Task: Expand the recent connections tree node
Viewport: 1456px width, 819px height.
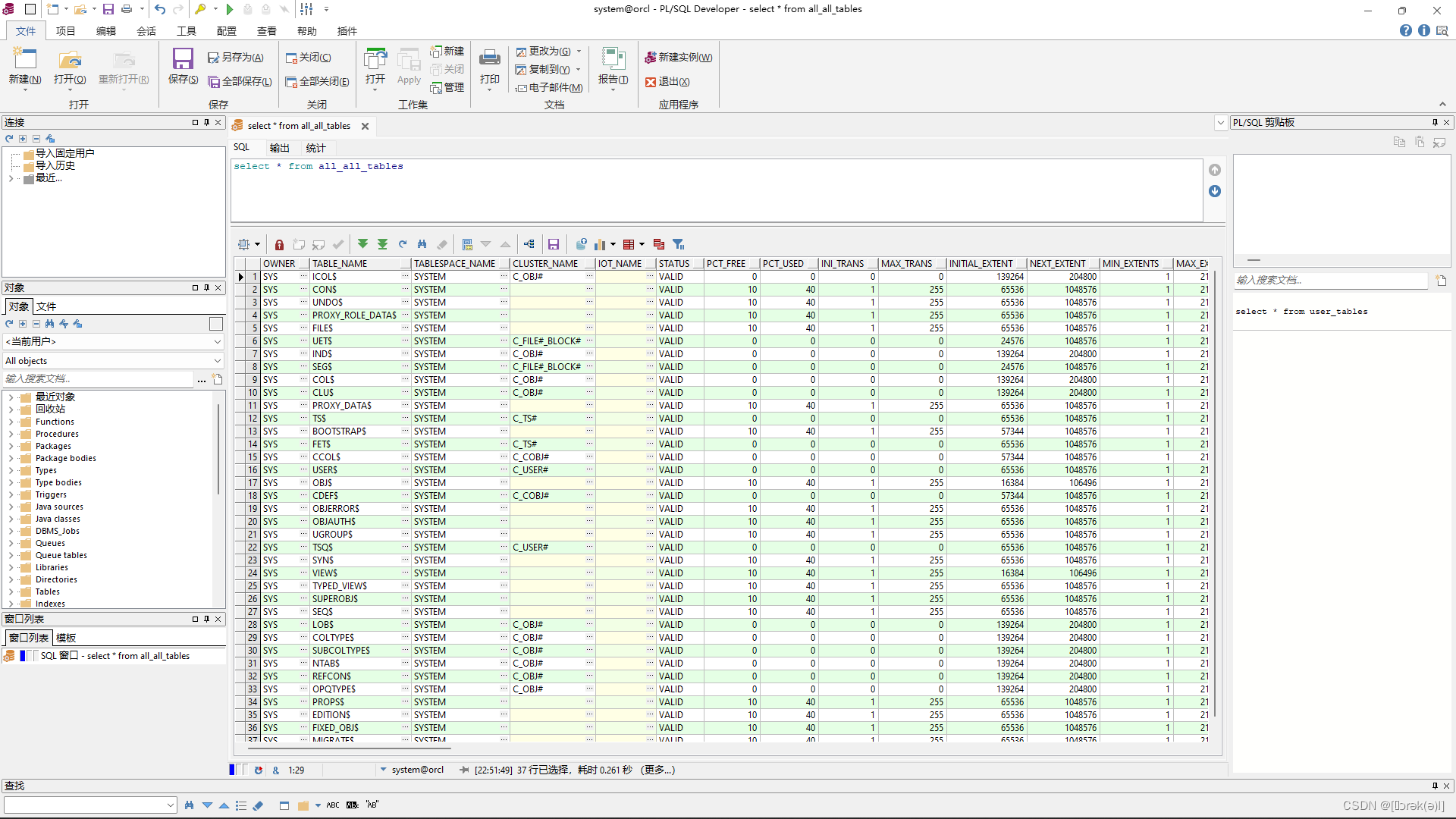Action: [11, 178]
